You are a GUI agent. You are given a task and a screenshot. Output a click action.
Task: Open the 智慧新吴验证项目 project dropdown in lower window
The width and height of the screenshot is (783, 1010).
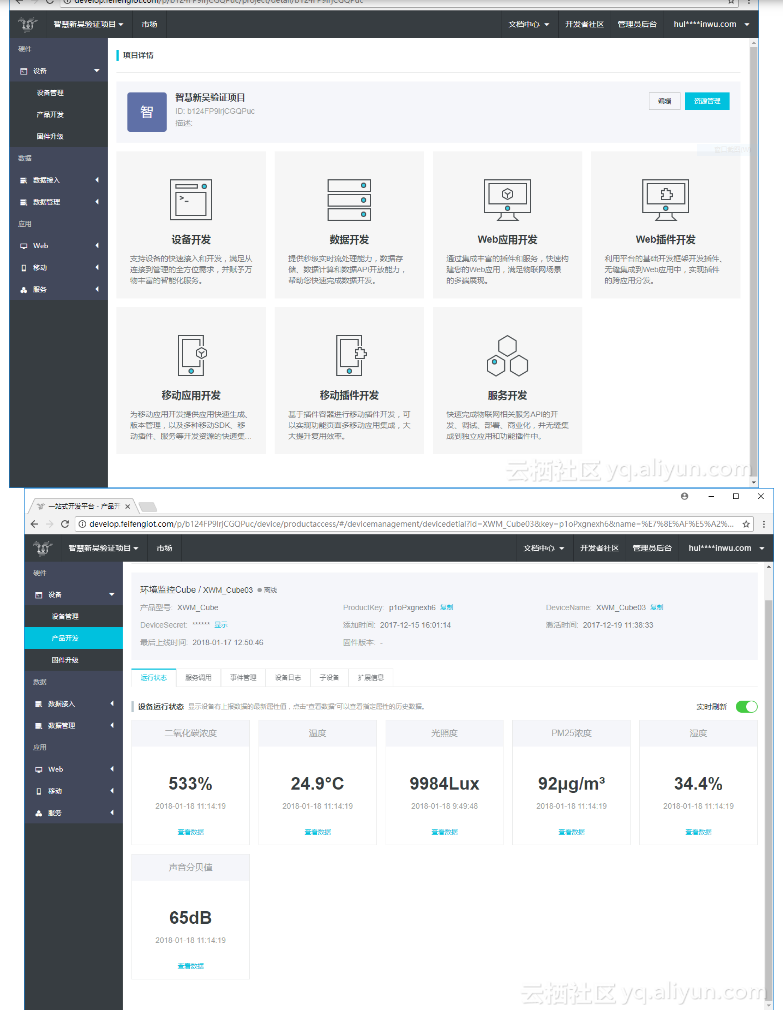coord(103,548)
